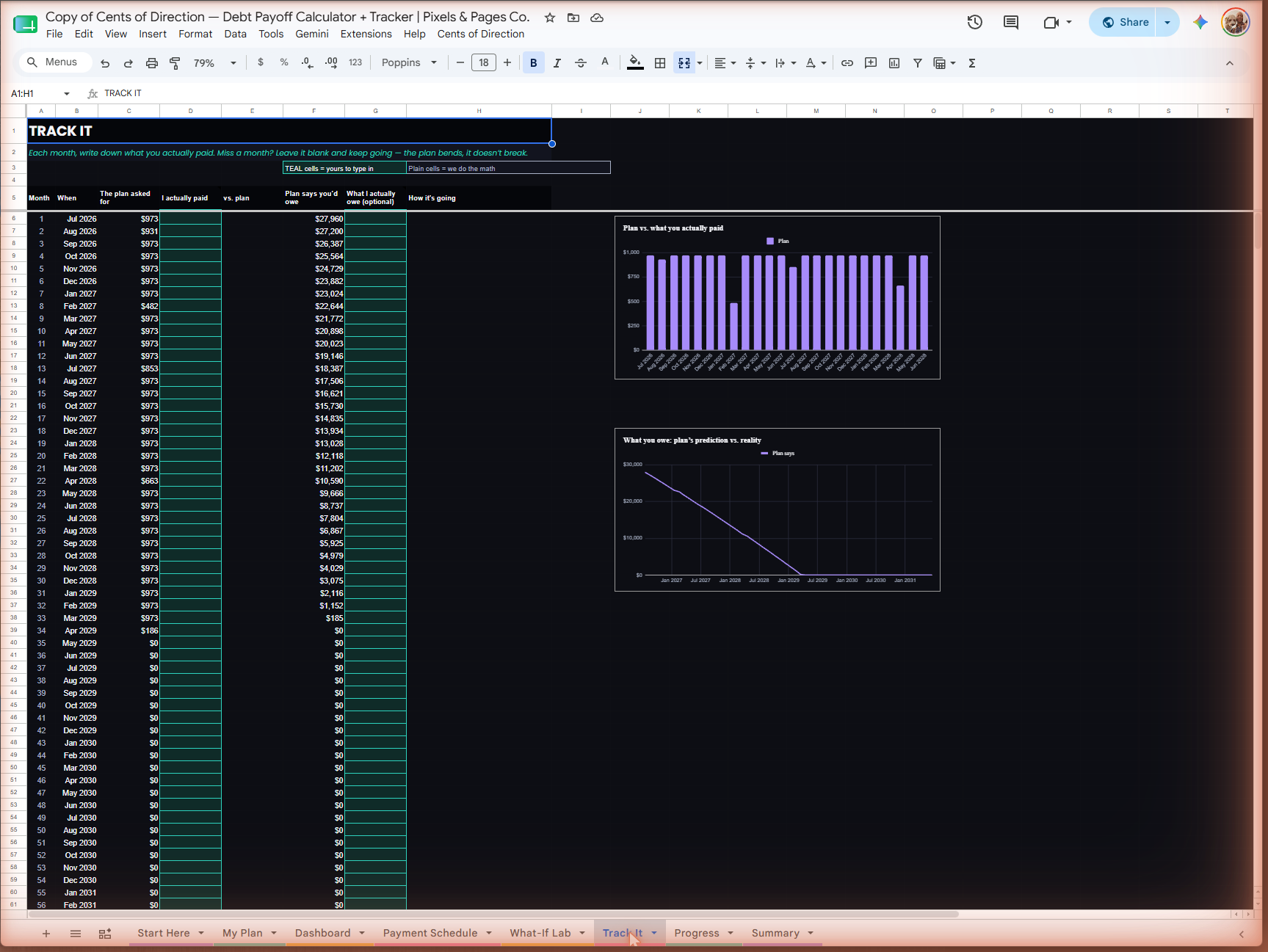Toggle bold formatting
Viewport: 1268px width, 952px height.
534,63
